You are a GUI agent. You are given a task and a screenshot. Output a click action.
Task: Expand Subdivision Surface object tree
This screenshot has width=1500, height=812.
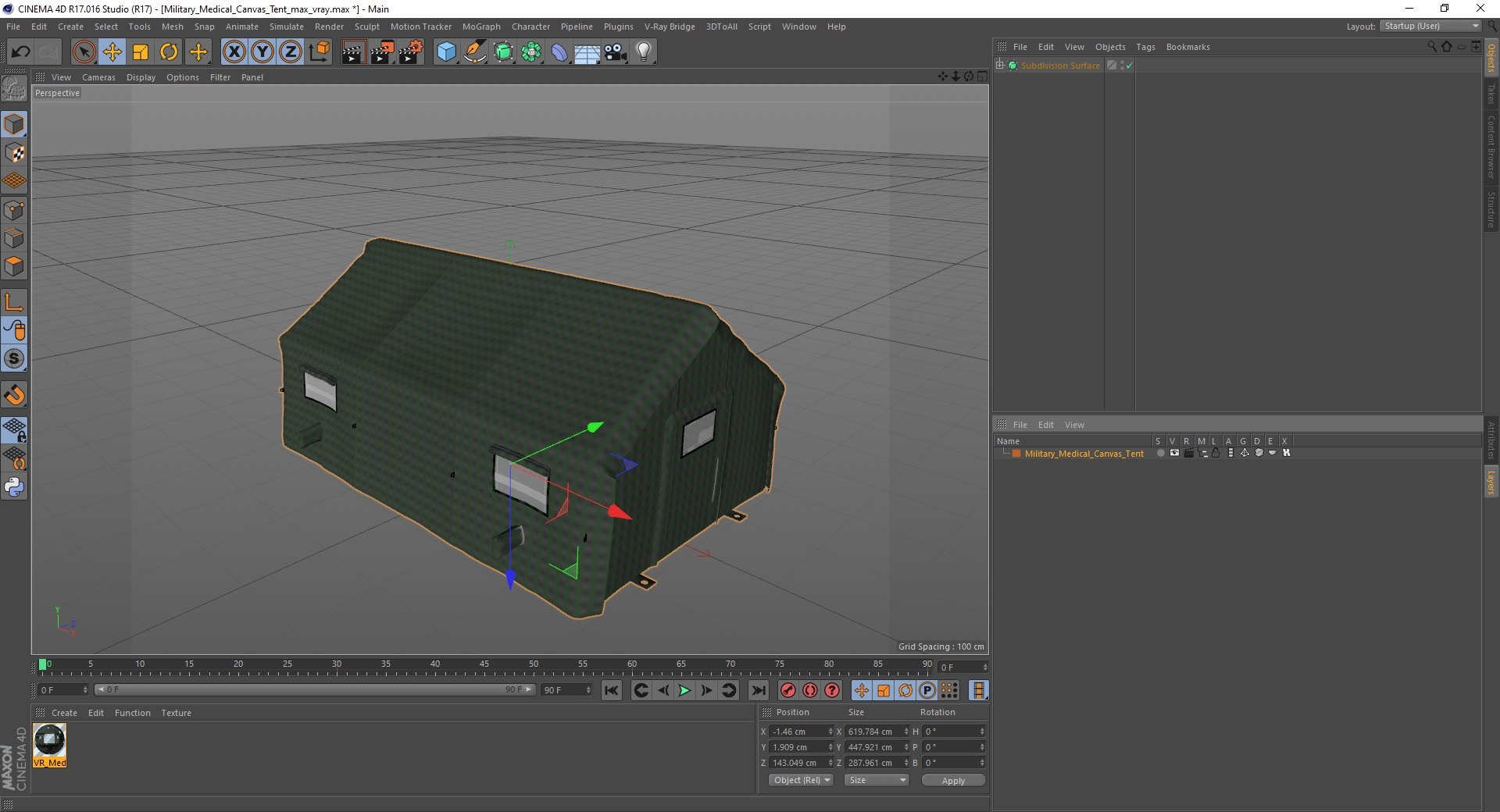(1000, 66)
